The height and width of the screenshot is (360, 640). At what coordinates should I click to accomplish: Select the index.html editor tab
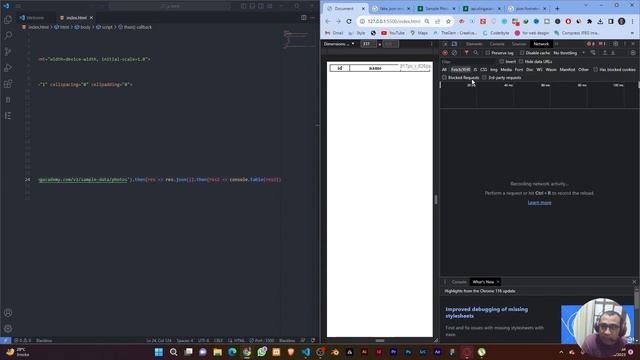(76, 18)
